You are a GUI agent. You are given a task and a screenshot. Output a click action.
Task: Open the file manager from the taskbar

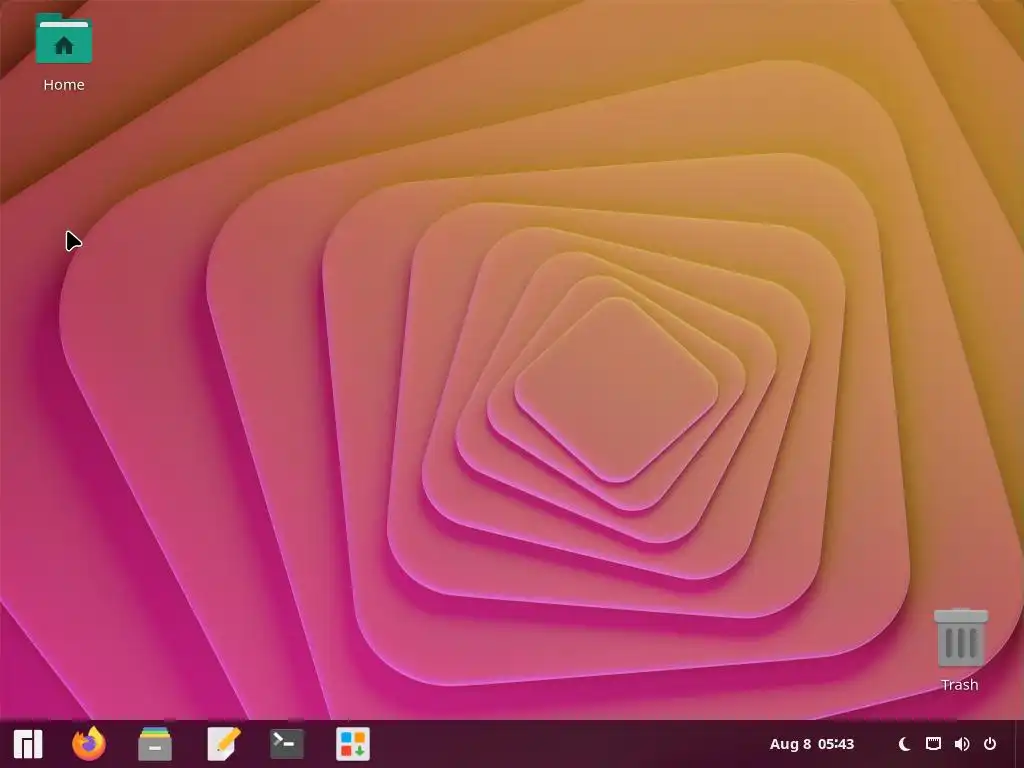pyautogui.click(x=155, y=744)
